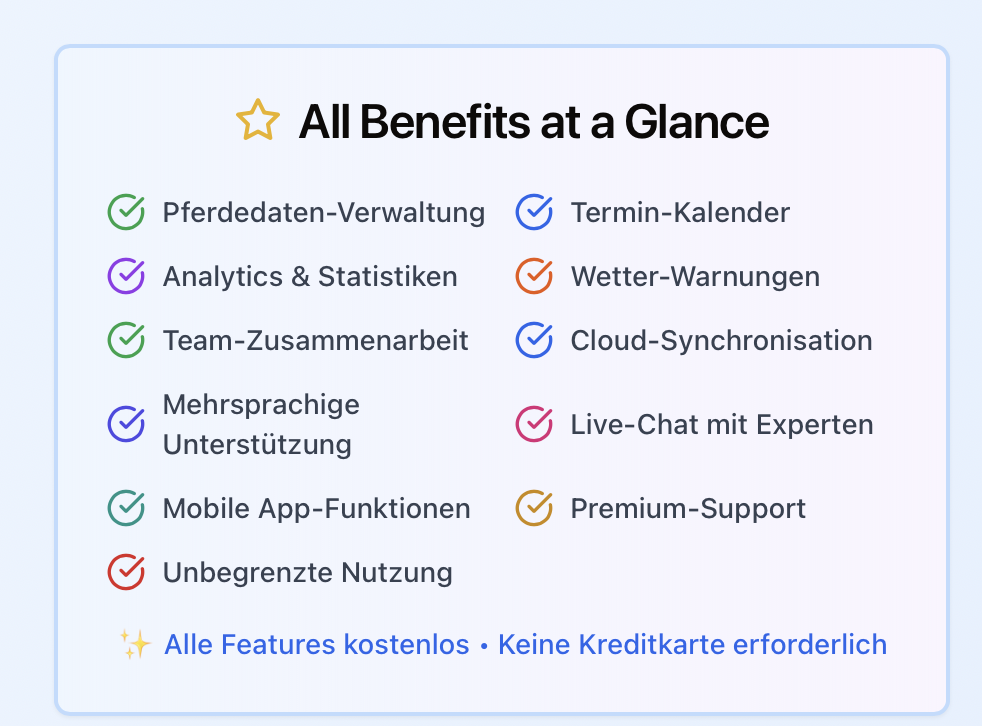Click red check icon beside Unbegrenzte Nutzung
The height and width of the screenshot is (726, 982).
[126, 572]
